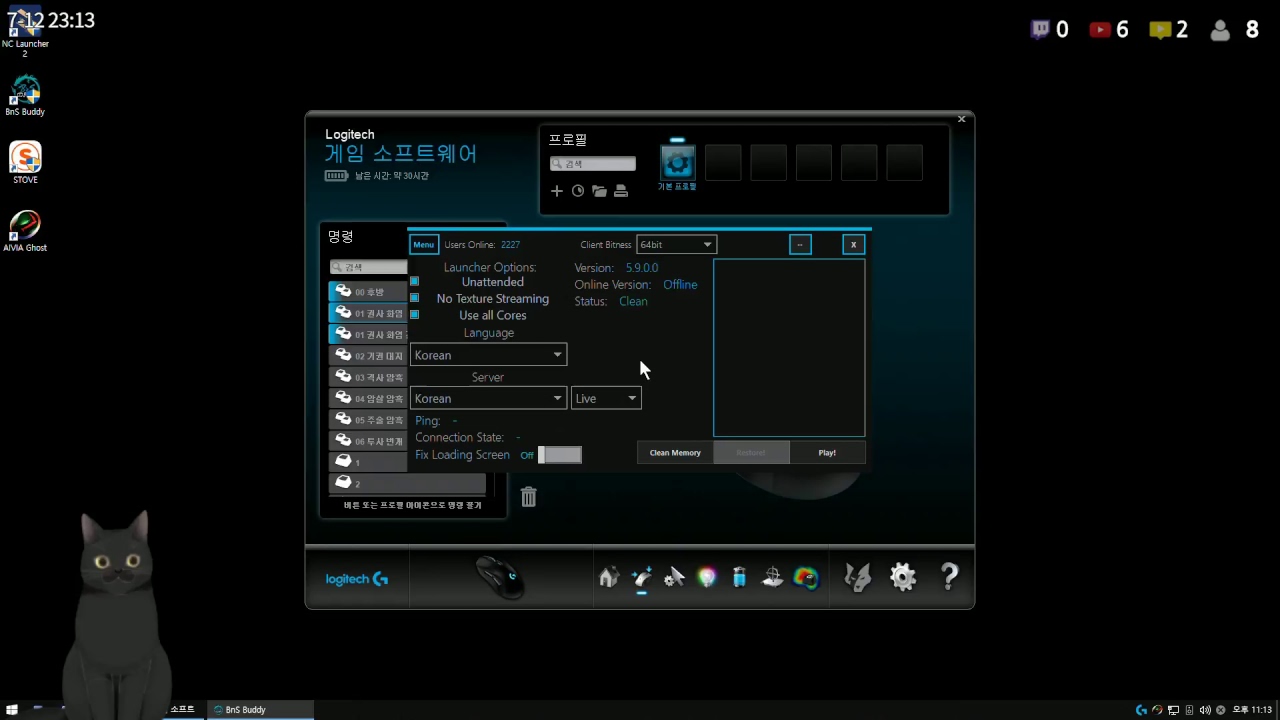Select the command named '2'
This screenshot has width=1280, height=720.
coord(407,483)
